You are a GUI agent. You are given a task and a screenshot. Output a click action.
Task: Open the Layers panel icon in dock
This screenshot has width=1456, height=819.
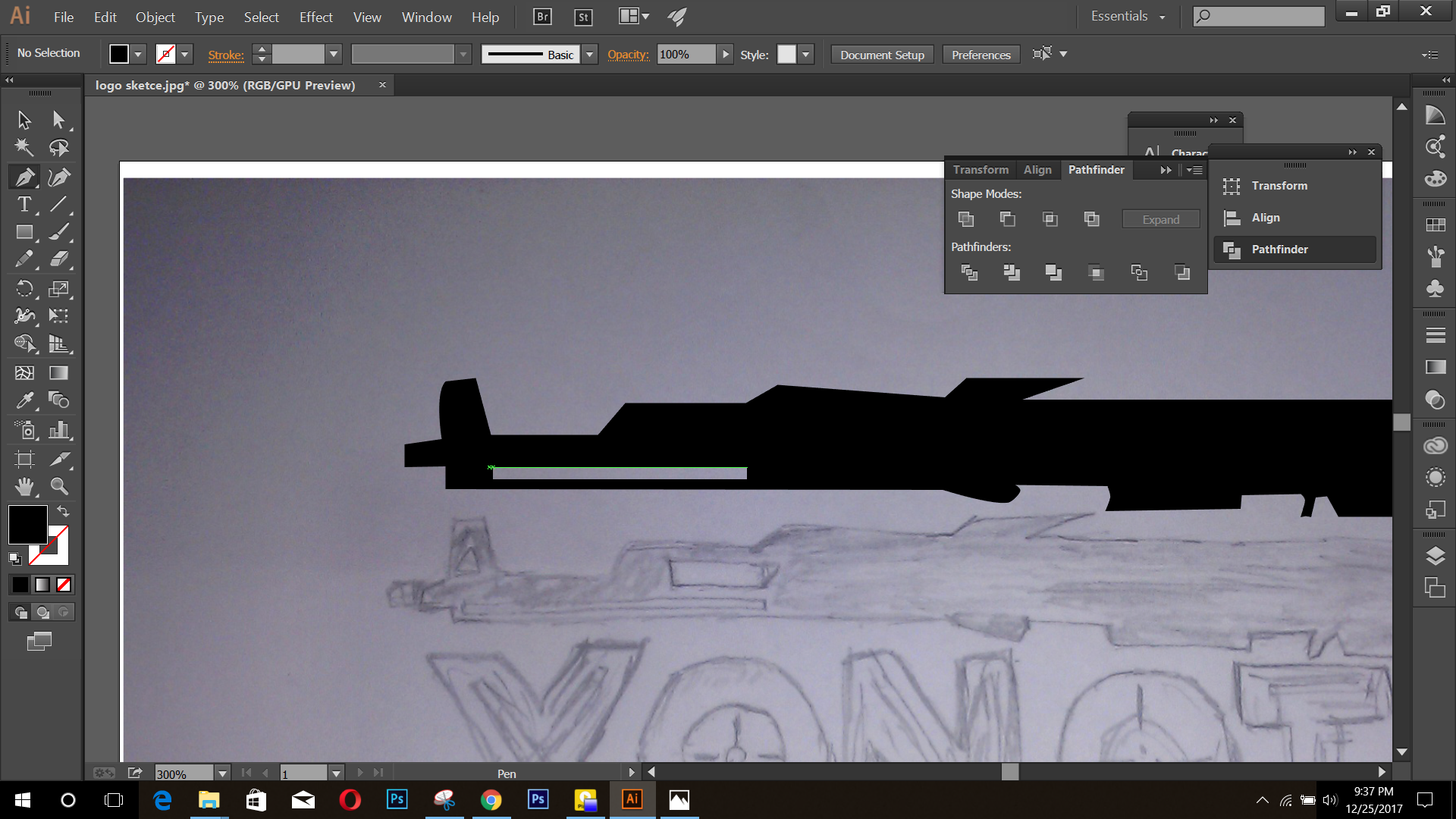coord(1435,557)
